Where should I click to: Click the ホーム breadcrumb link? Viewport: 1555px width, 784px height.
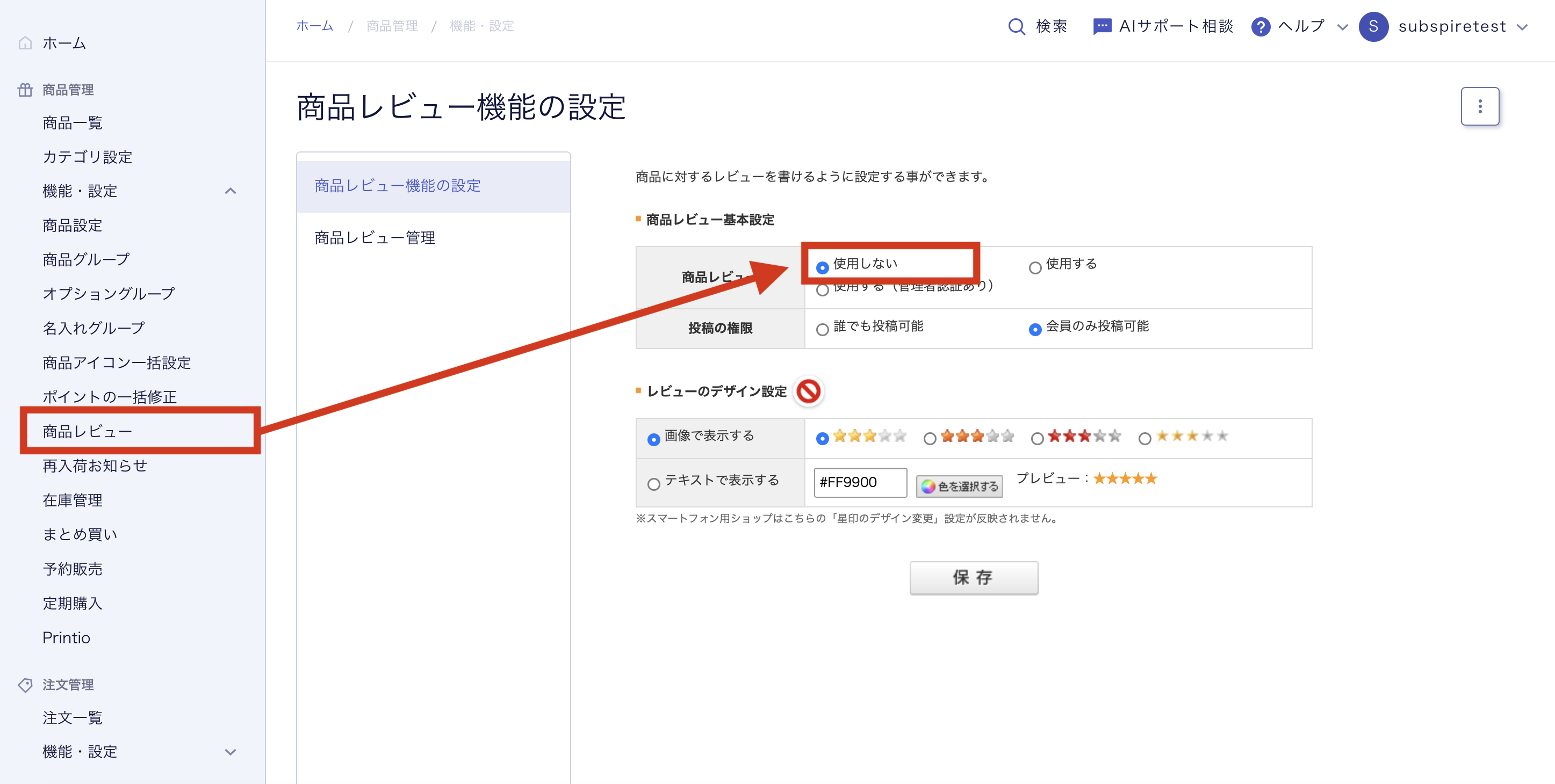314,26
